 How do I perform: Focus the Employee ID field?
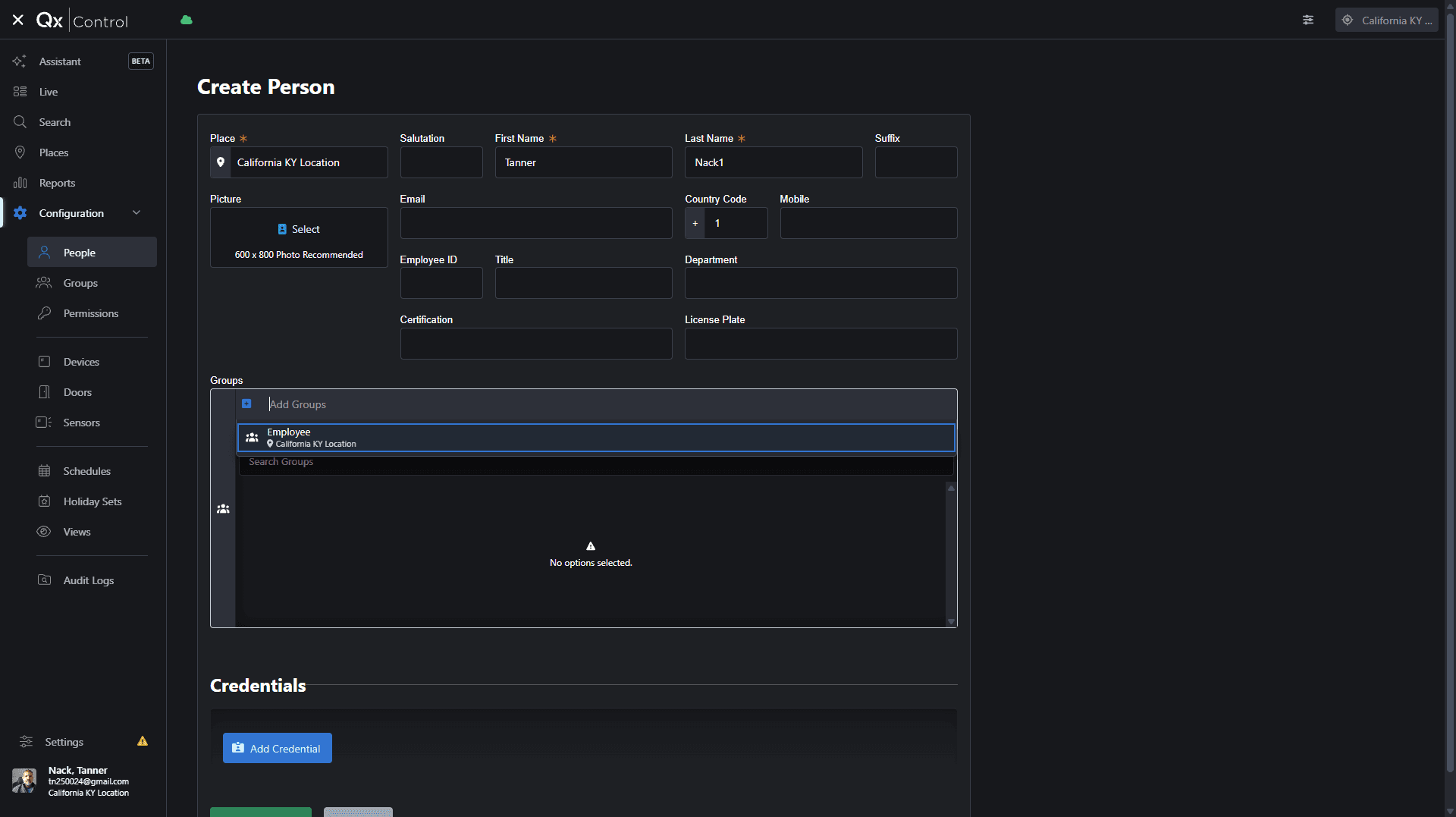(x=441, y=283)
